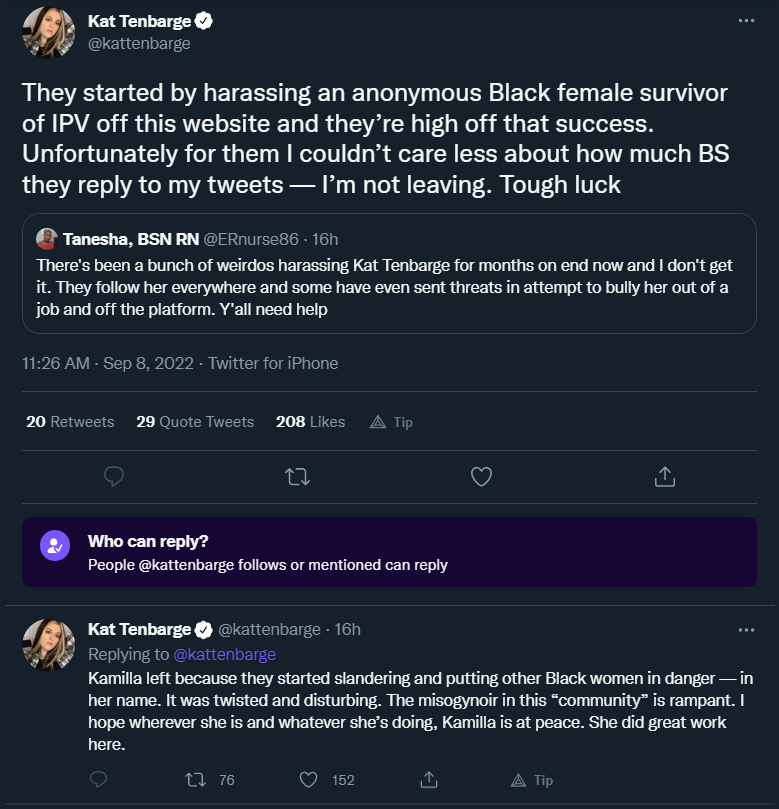View the 20 Retweets list
The width and height of the screenshot is (779, 809).
point(70,422)
